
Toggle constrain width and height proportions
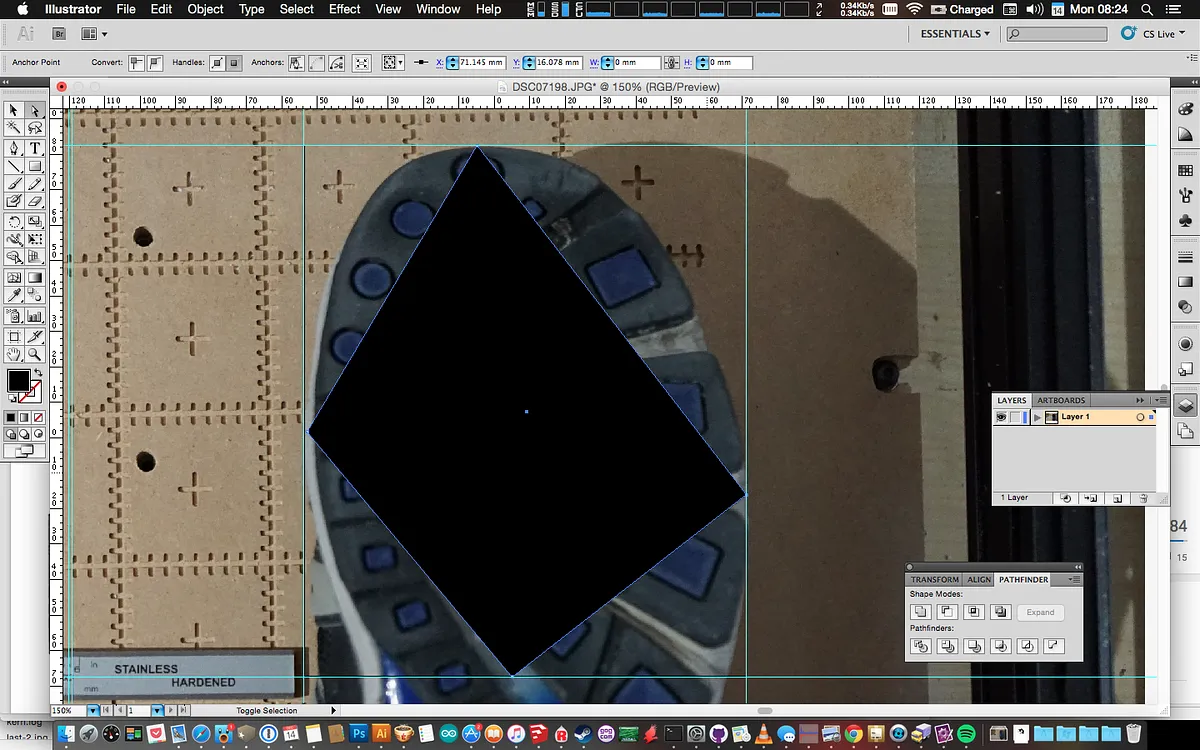[673, 62]
